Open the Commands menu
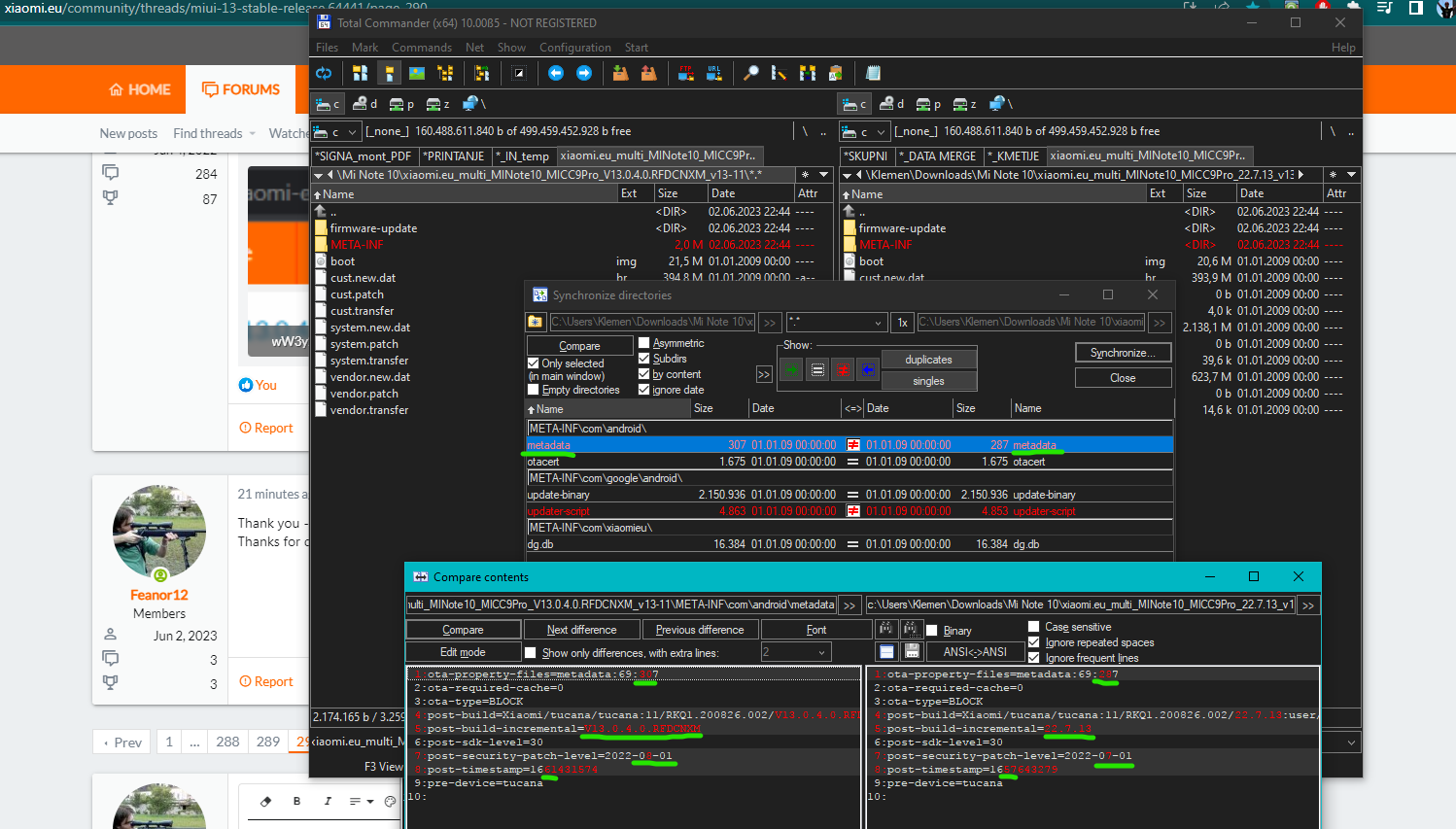This screenshot has height=829, width=1456. coord(422,48)
